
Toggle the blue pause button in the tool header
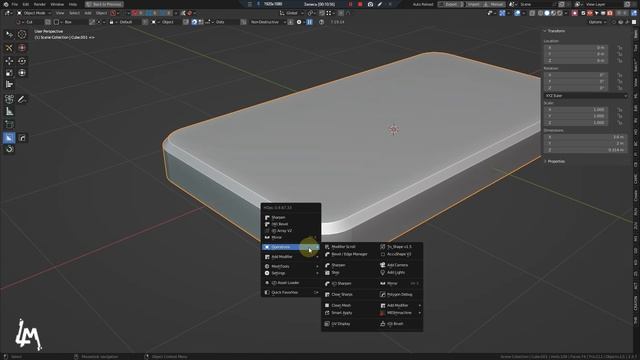309,22
